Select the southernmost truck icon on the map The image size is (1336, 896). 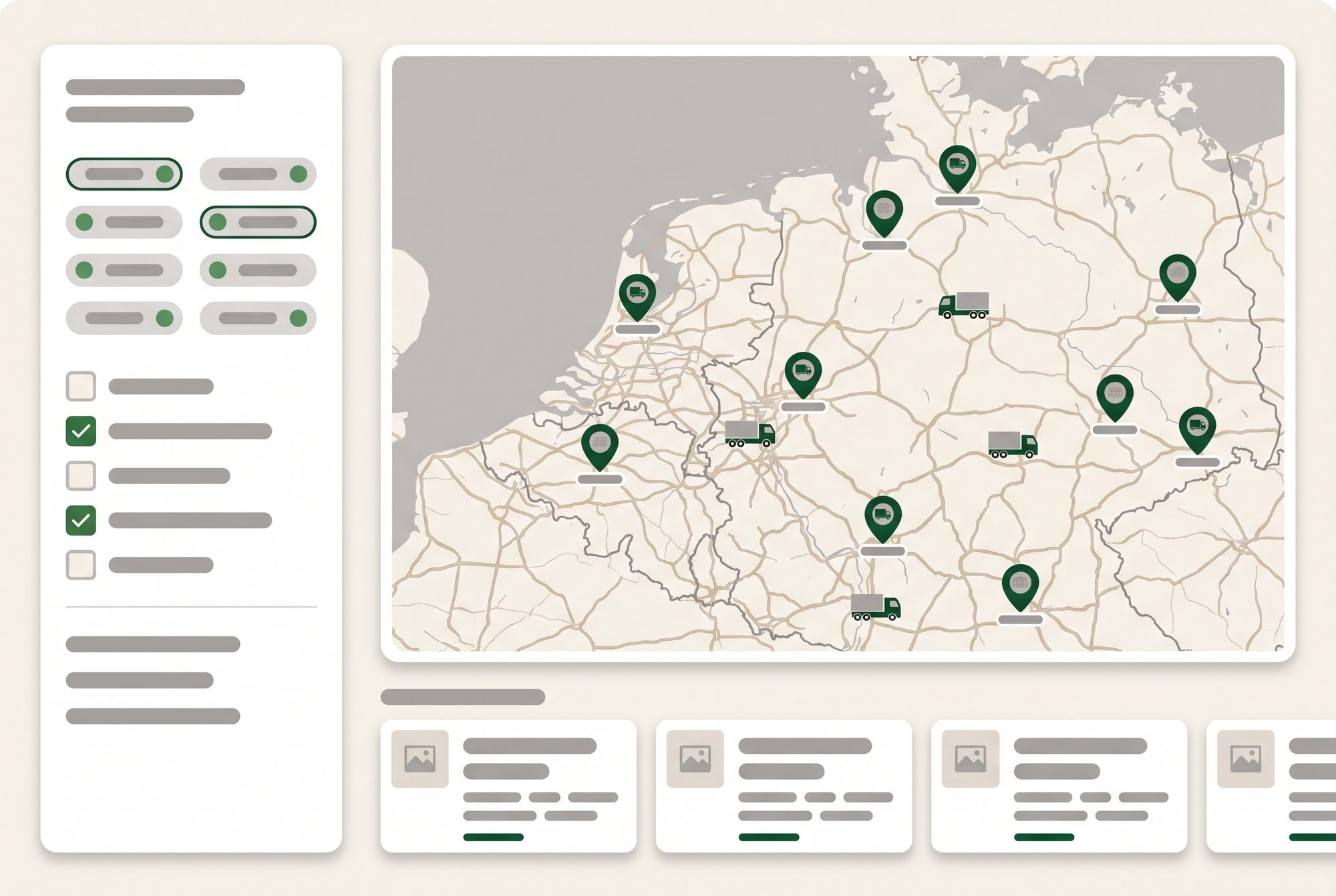(x=875, y=608)
